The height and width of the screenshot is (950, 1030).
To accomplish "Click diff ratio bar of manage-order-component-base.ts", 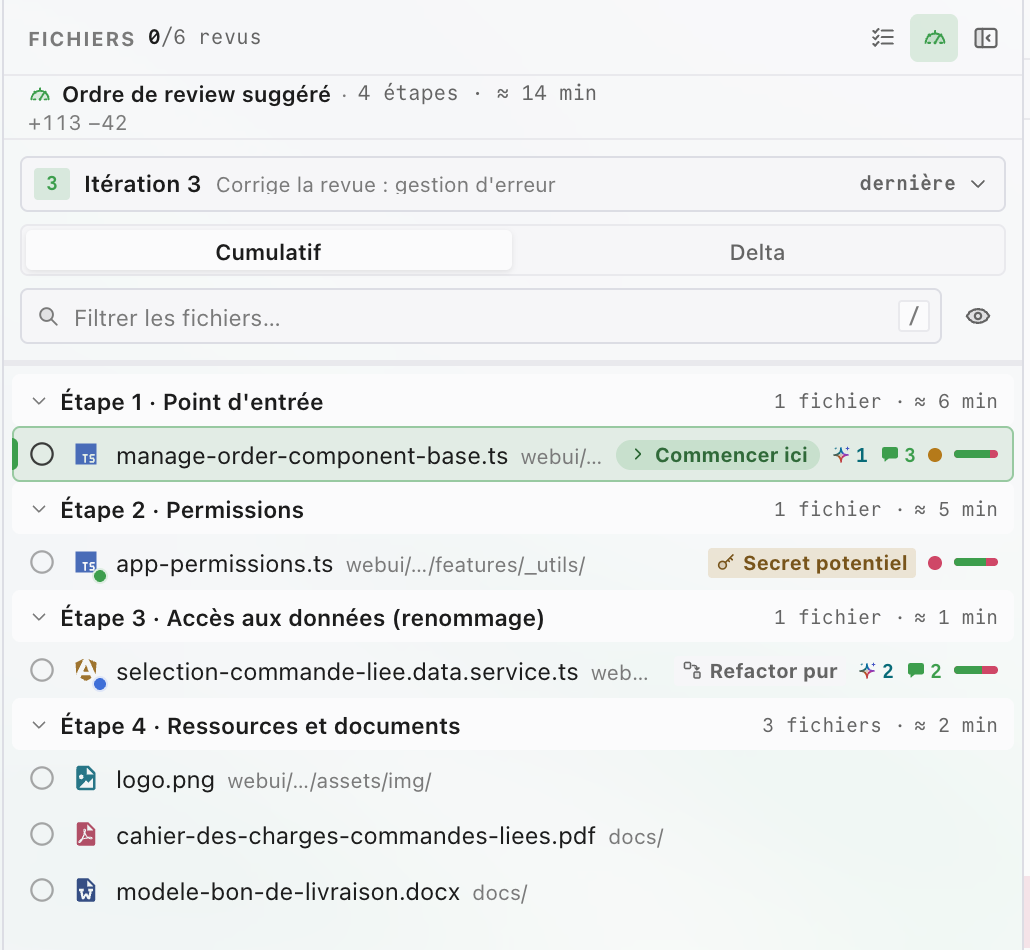I will [x=975, y=455].
